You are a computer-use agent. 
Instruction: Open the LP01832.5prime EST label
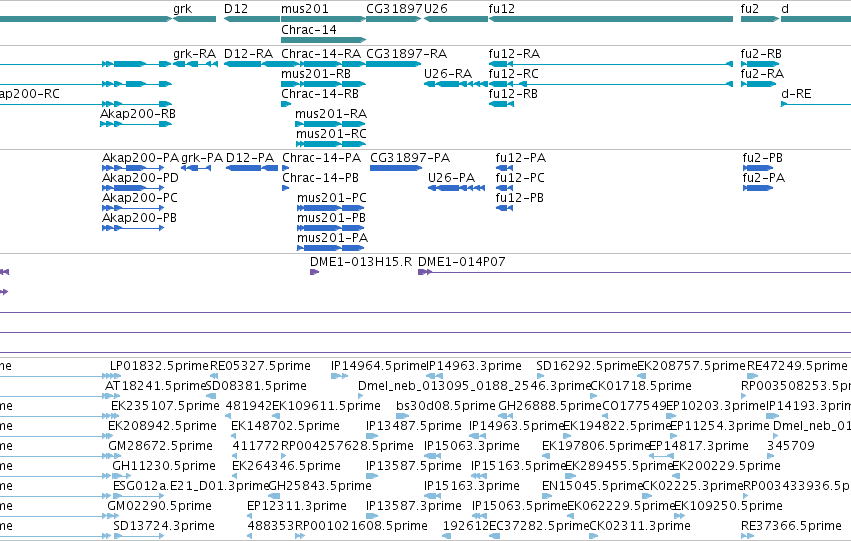tap(159, 366)
